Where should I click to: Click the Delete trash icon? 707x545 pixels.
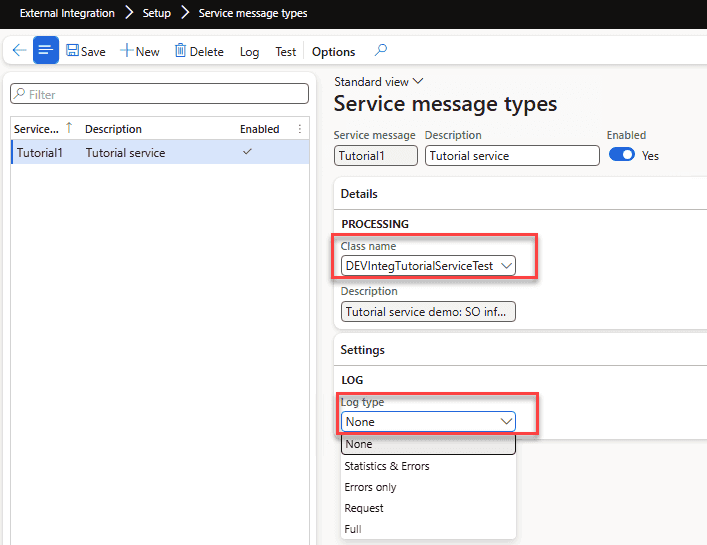[181, 51]
